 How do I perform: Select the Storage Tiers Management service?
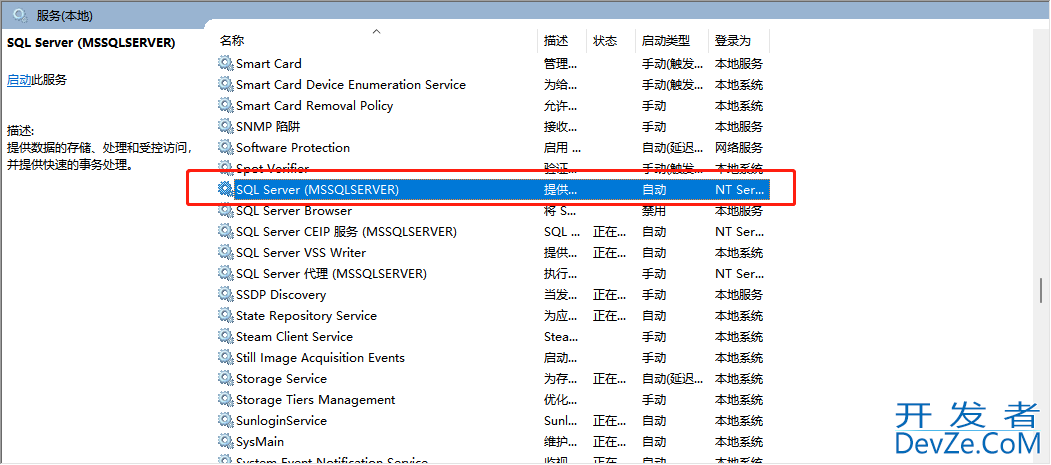[x=493, y=400]
